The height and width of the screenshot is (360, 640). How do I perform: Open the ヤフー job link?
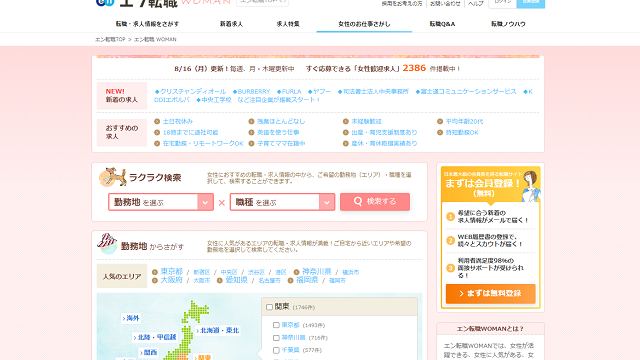tap(319, 91)
